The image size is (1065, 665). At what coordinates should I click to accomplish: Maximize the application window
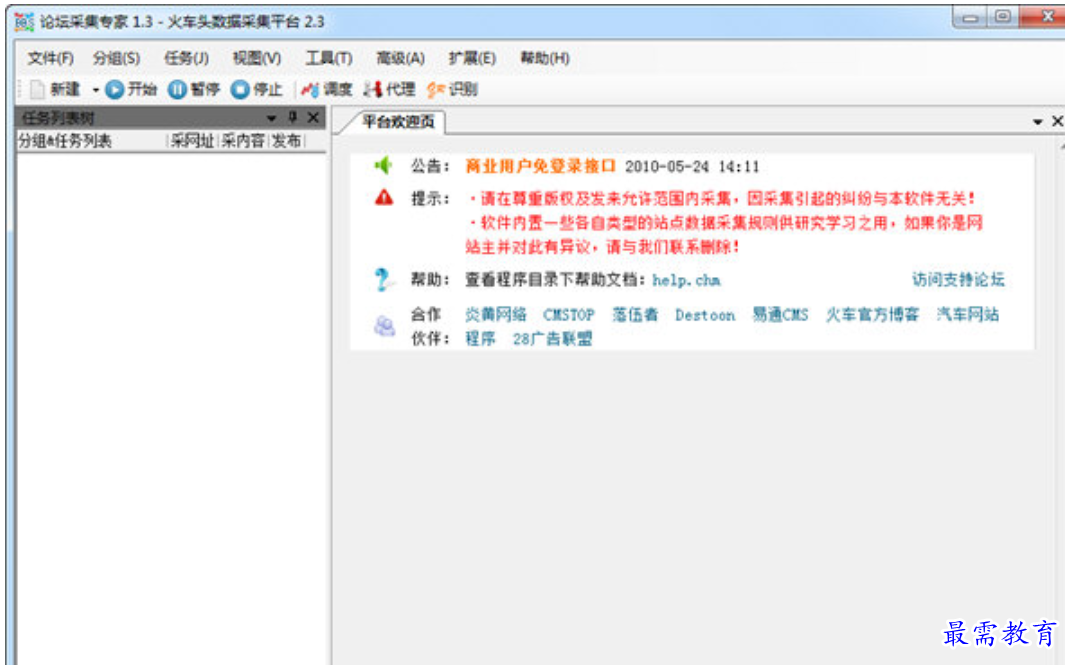pos(1003,17)
